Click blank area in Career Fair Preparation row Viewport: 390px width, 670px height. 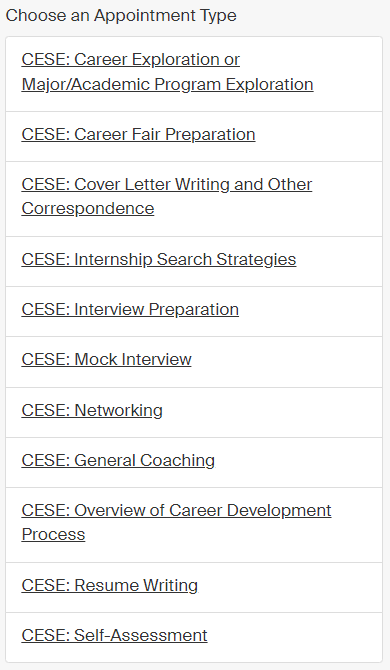[x=318, y=136]
